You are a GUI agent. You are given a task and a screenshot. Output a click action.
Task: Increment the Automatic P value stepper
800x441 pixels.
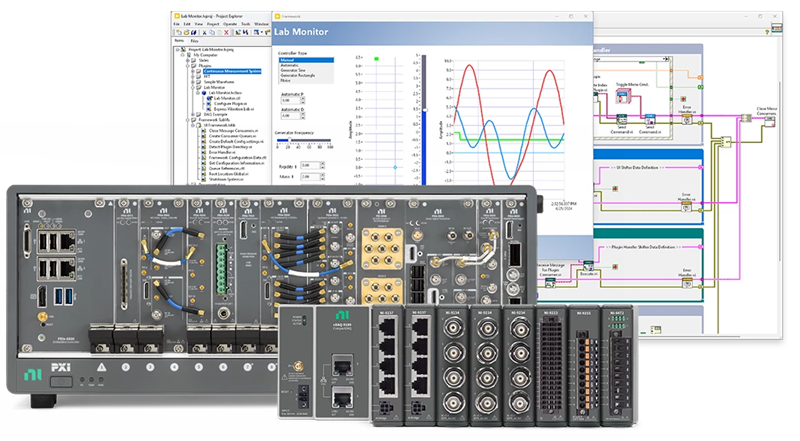303,99
